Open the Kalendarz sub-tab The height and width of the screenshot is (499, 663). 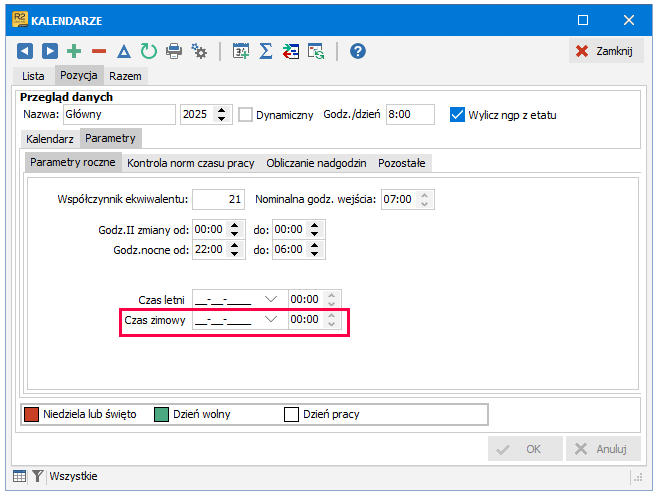[49, 139]
